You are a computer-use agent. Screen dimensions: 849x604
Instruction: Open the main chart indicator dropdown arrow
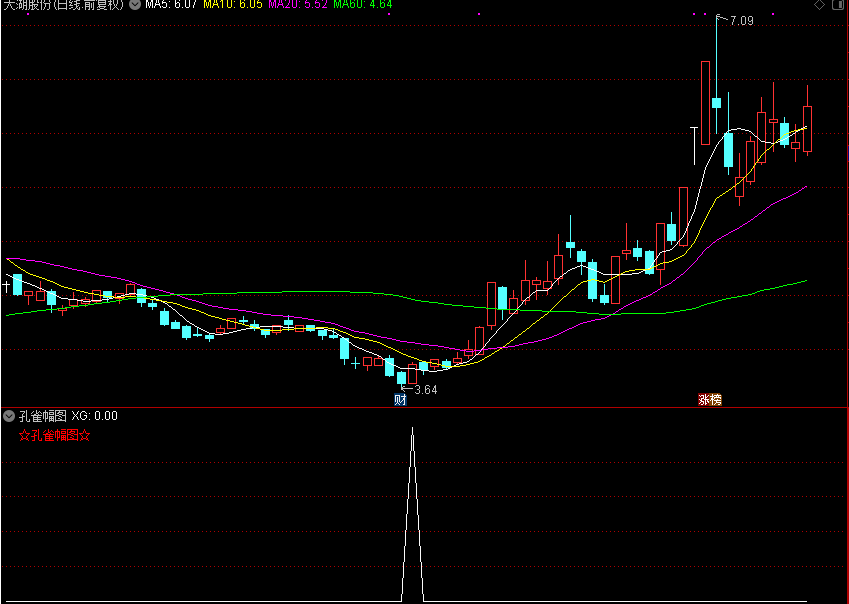coord(134,5)
